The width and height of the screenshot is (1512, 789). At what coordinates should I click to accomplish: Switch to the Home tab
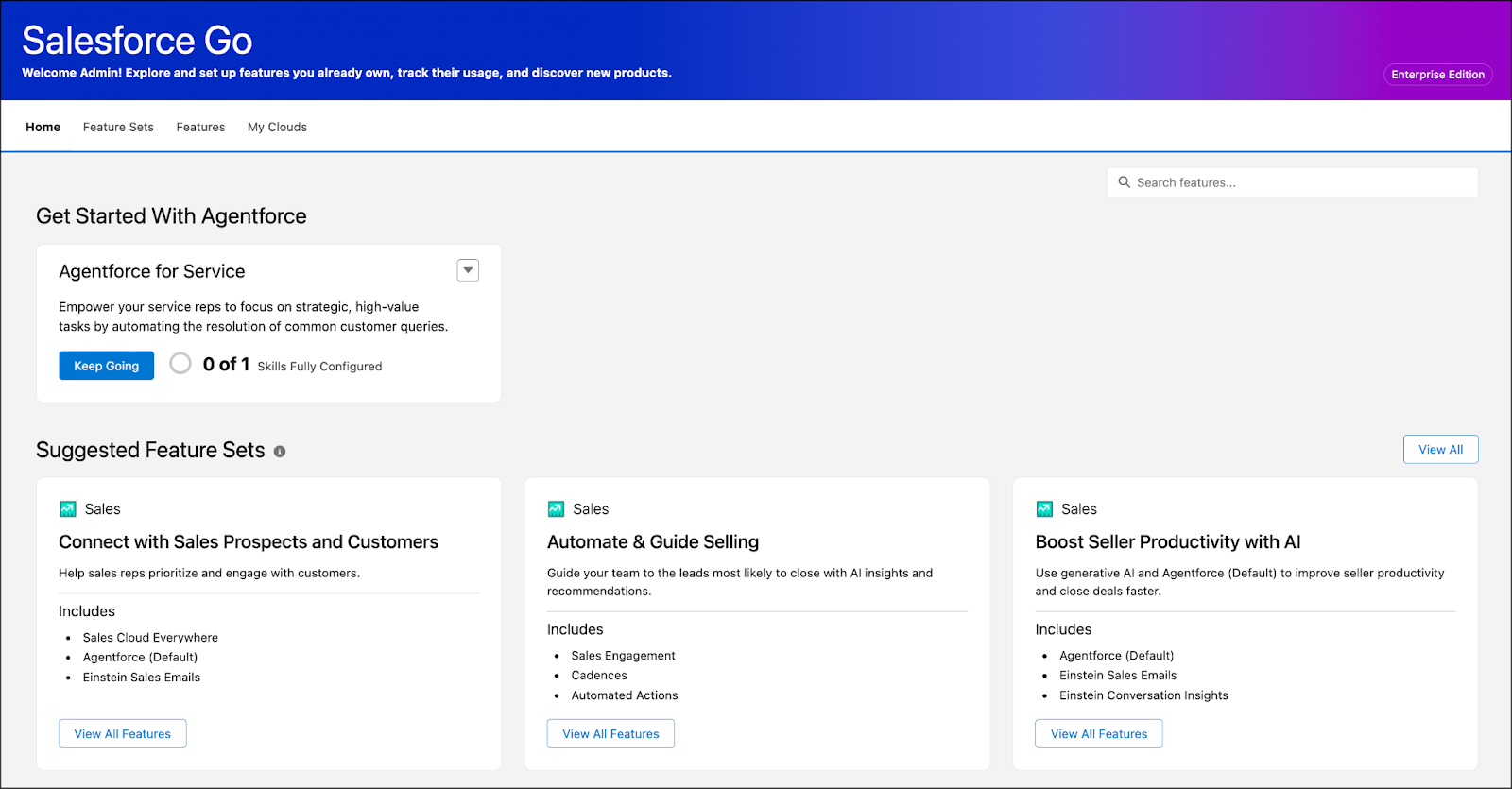[x=43, y=127]
